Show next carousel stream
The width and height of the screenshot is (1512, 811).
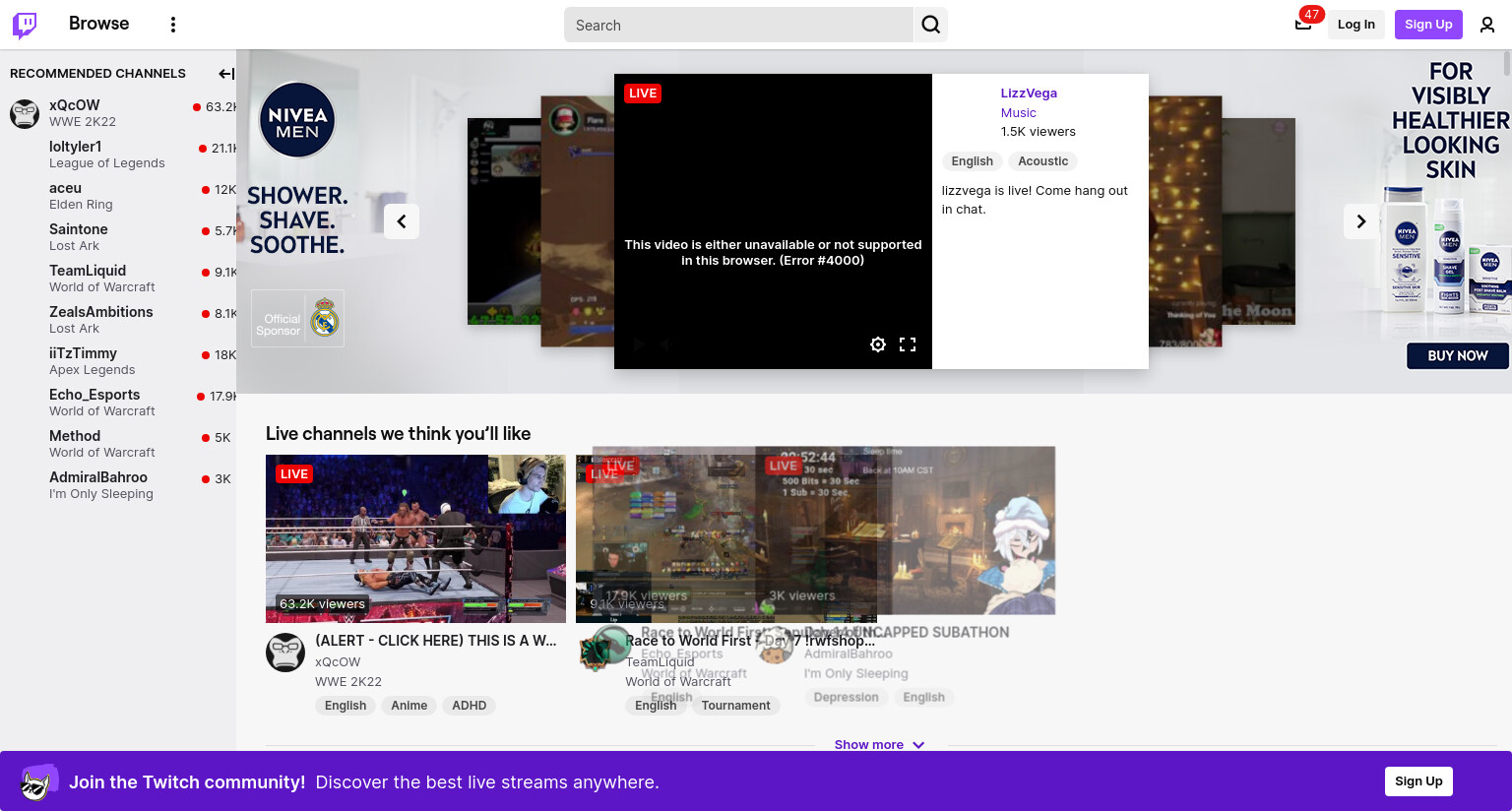click(x=1361, y=221)
